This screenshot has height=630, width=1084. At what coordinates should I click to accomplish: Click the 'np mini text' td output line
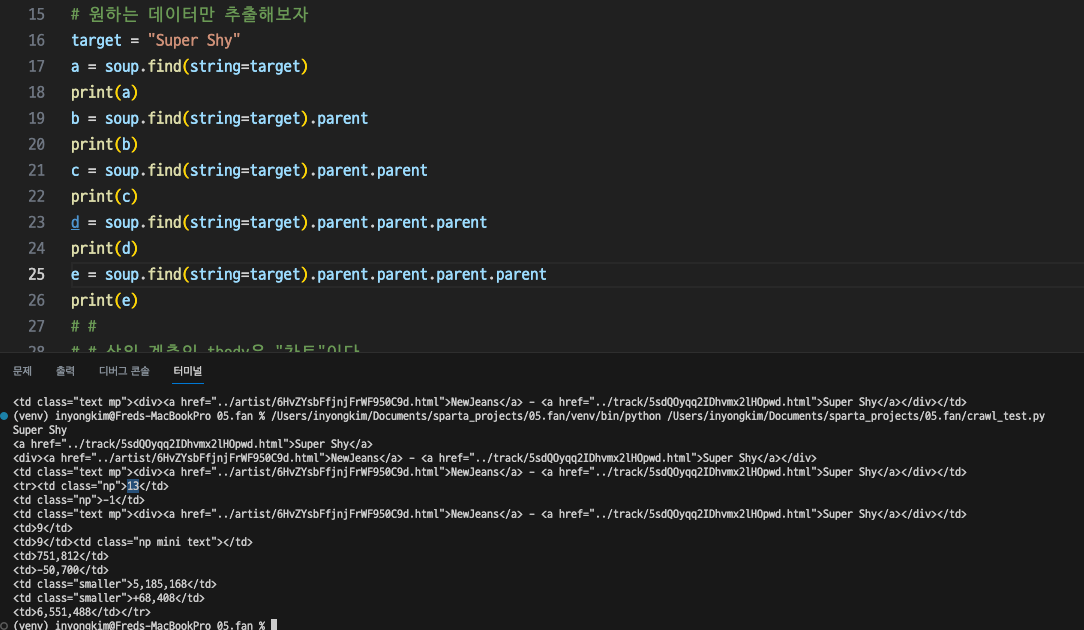coord(133,542)
